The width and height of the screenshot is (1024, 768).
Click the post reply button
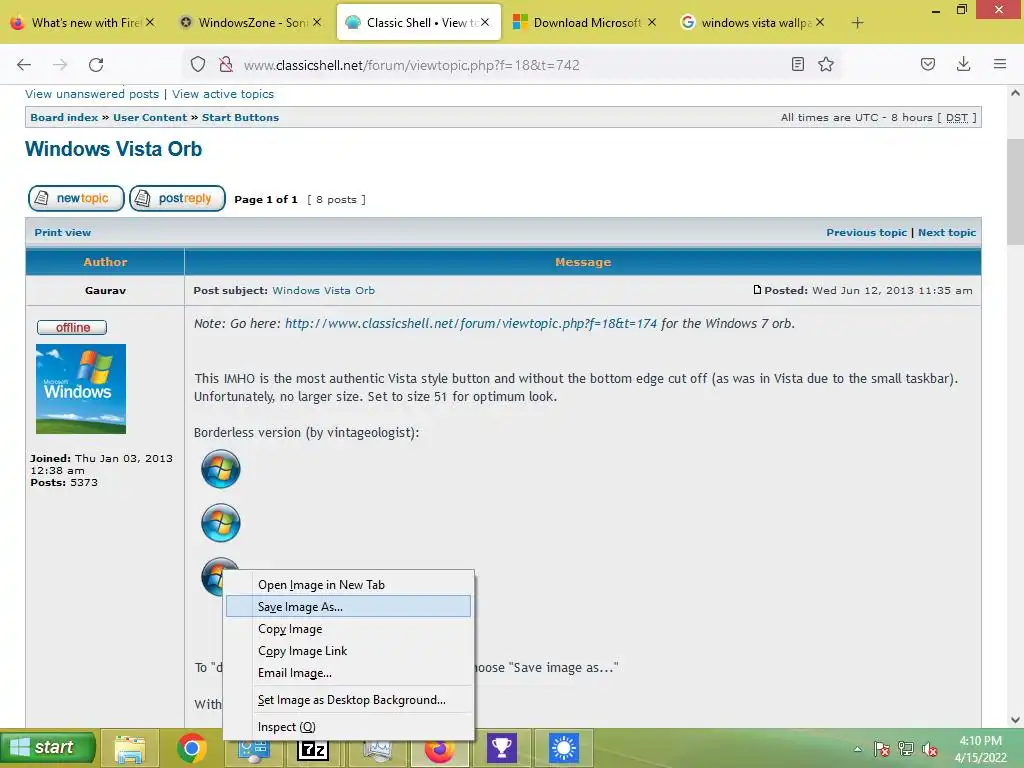click(177, 199)
